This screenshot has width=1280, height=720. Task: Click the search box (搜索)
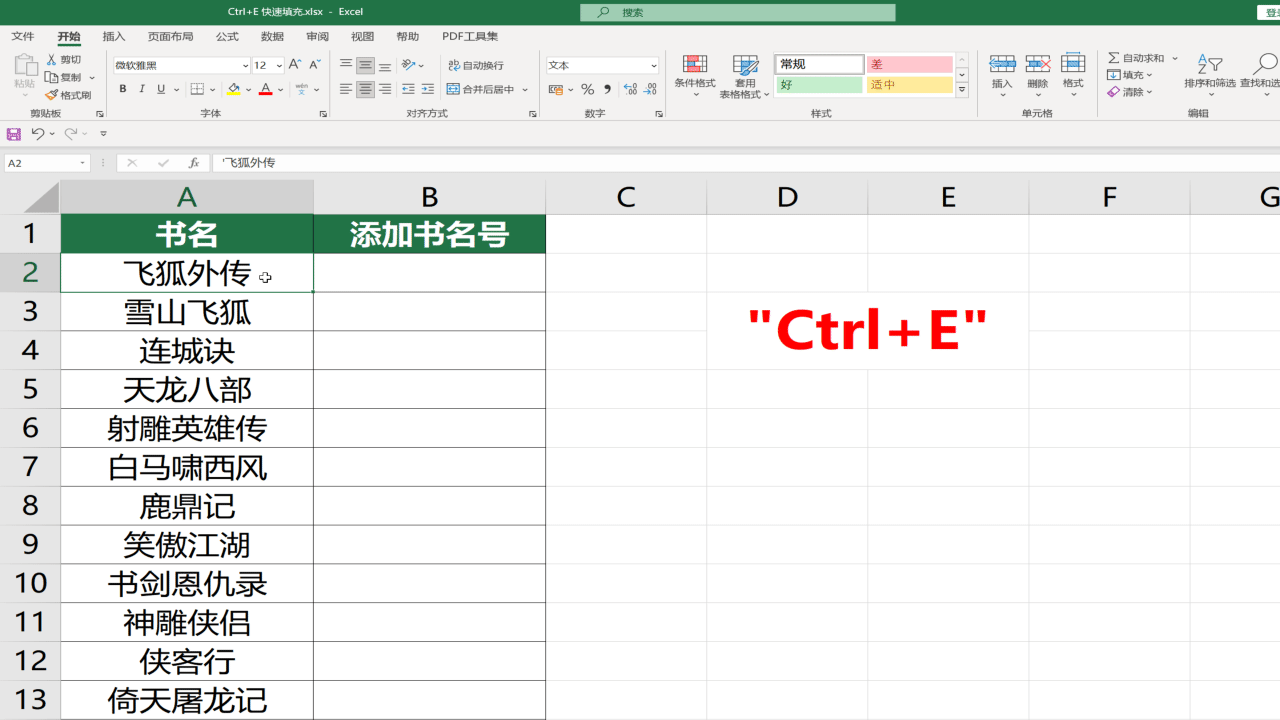tap(738, 12)
